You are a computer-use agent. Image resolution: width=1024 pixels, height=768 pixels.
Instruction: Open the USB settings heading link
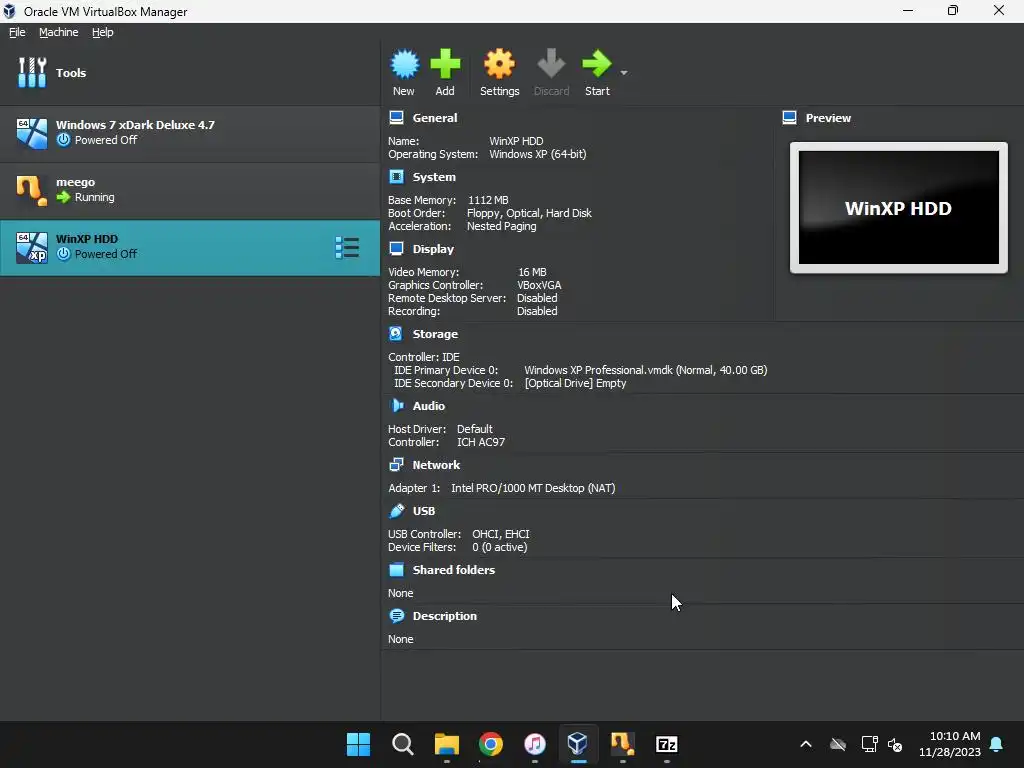(424, 511)
